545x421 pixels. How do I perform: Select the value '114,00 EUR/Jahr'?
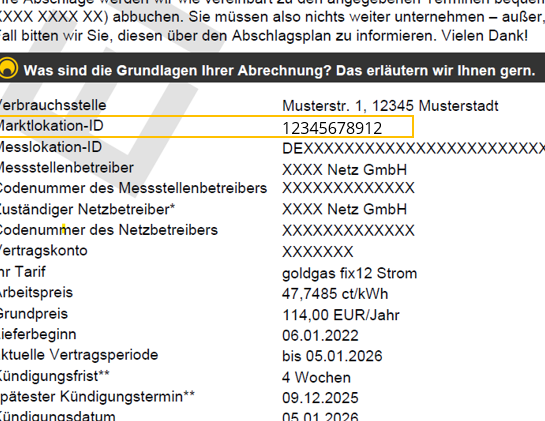point(341,315)
